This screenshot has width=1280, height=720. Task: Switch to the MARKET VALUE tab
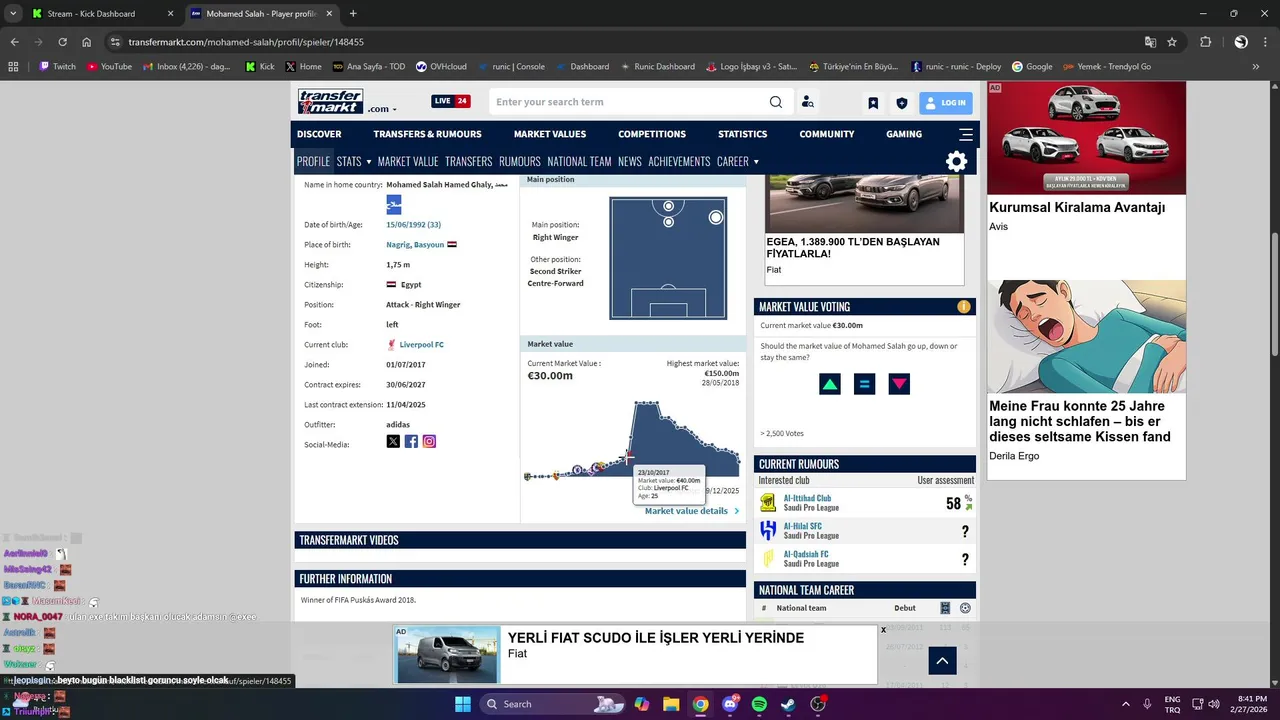click(408, 161)
